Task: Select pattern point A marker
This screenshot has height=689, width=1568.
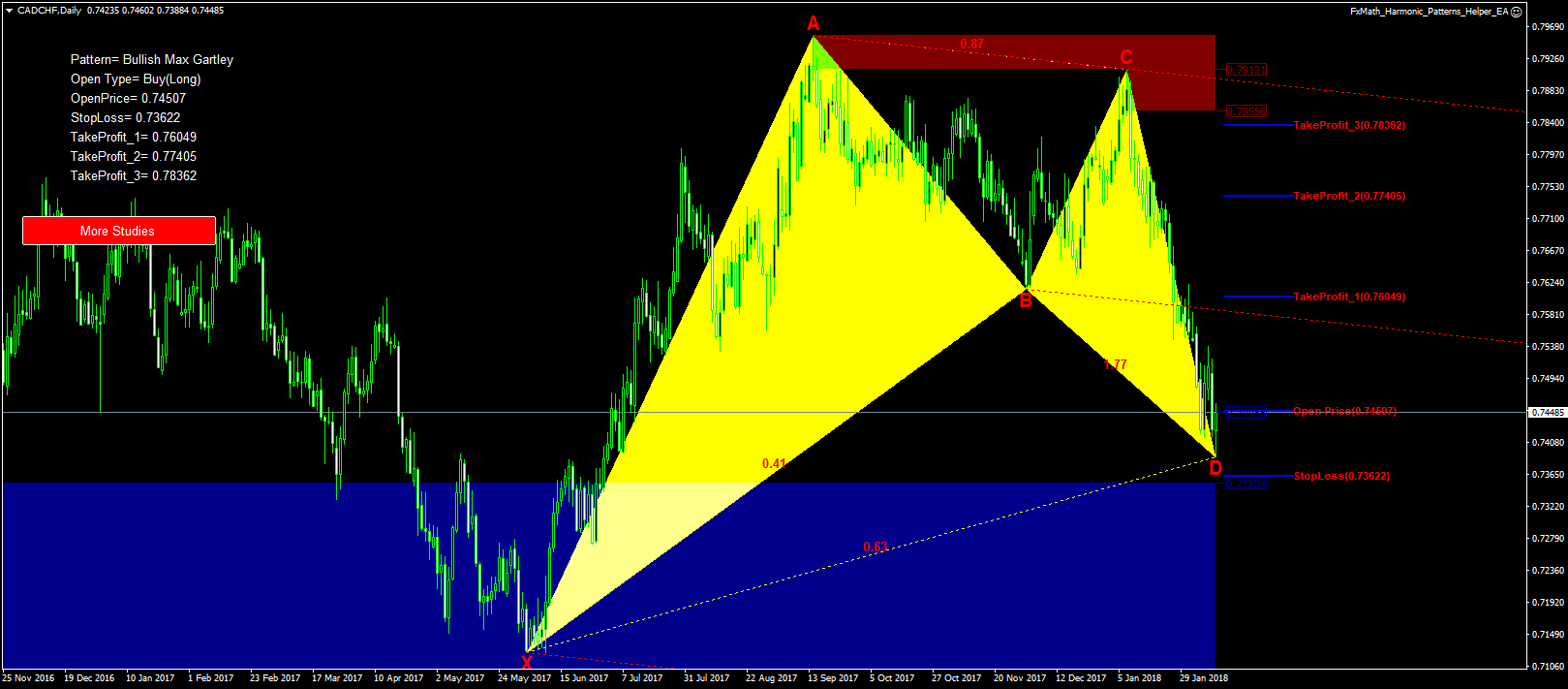Action: (x=814, y=23)
